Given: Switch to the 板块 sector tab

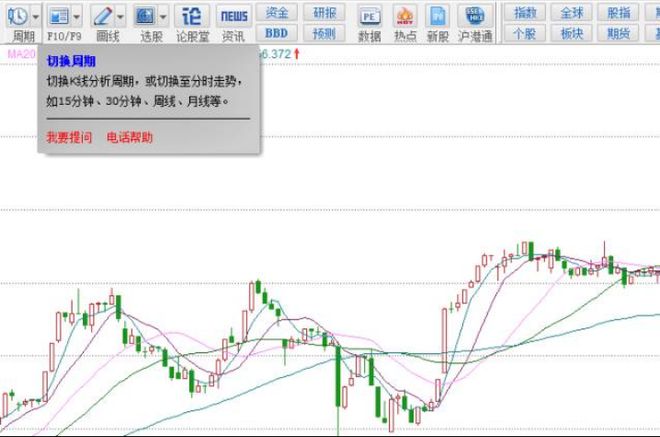Looking at the screenshot, I should 572,33.
